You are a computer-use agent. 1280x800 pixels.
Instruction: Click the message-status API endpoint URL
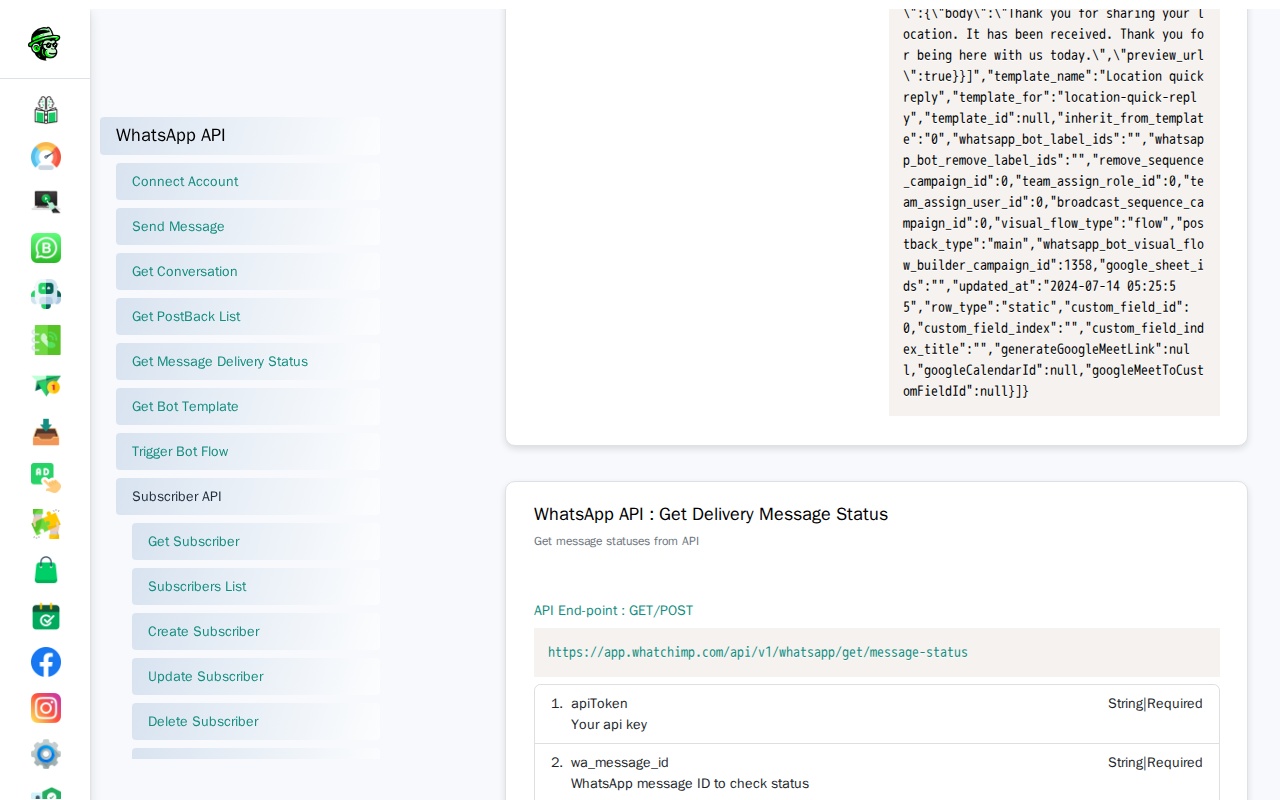pyautogui.click(x=758, y=653)
